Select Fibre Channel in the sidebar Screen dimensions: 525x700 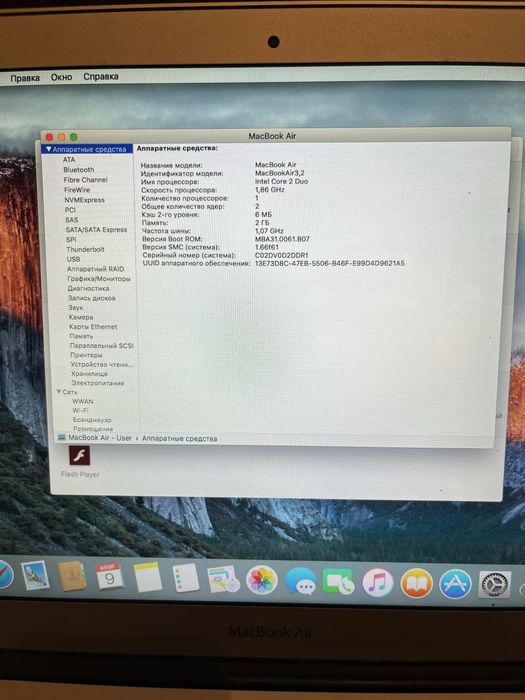tap(85, 180)
